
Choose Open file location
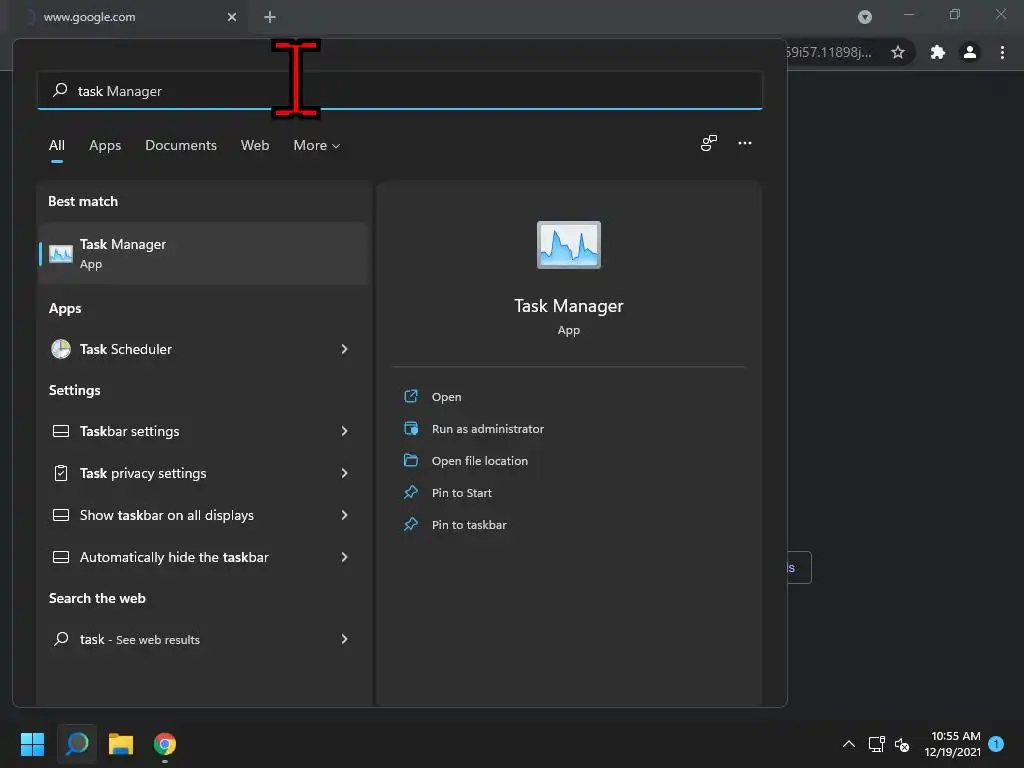(480, 461)
